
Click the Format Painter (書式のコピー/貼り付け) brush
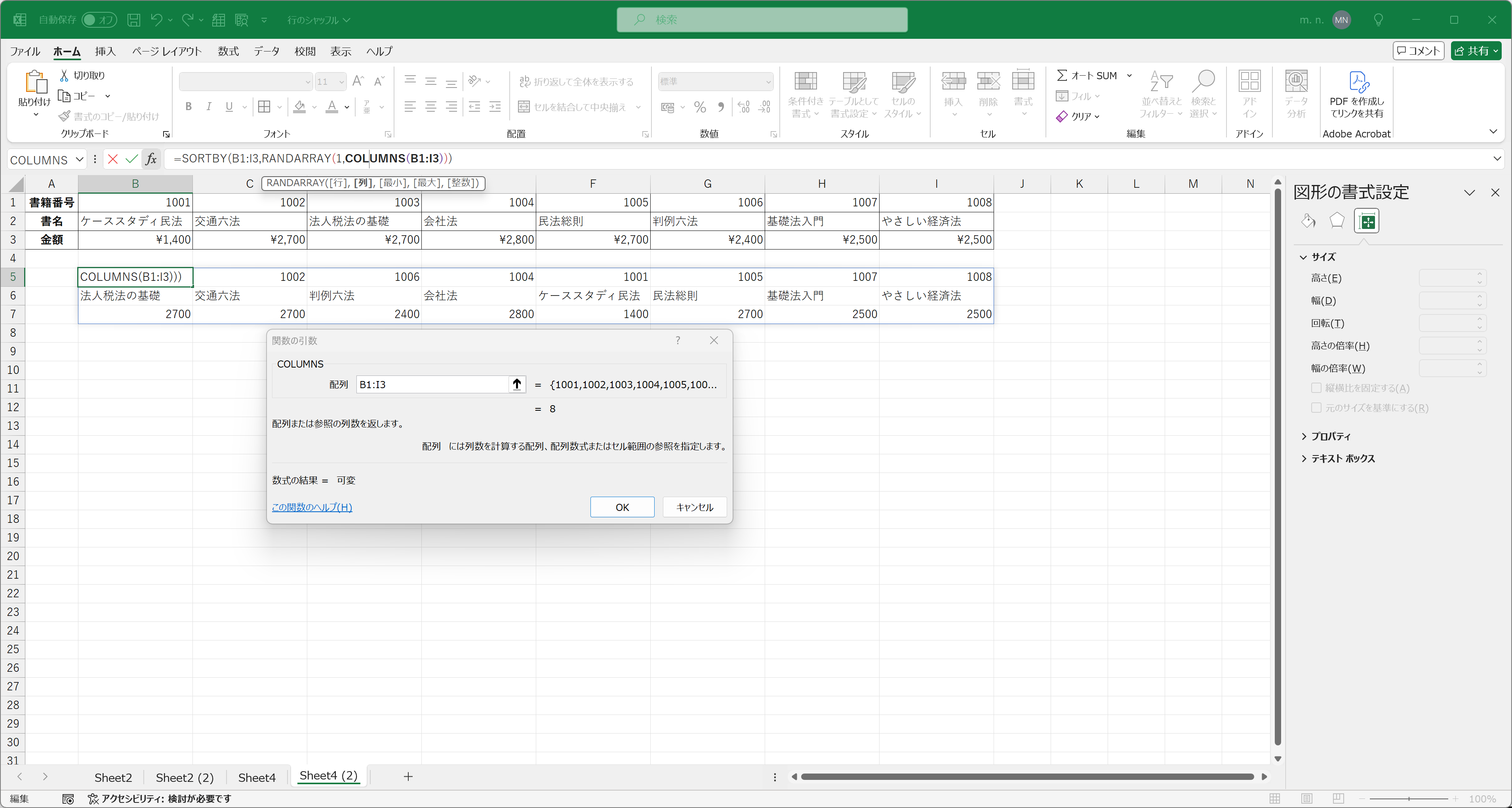pyautogui.click(x=64, y=116)
